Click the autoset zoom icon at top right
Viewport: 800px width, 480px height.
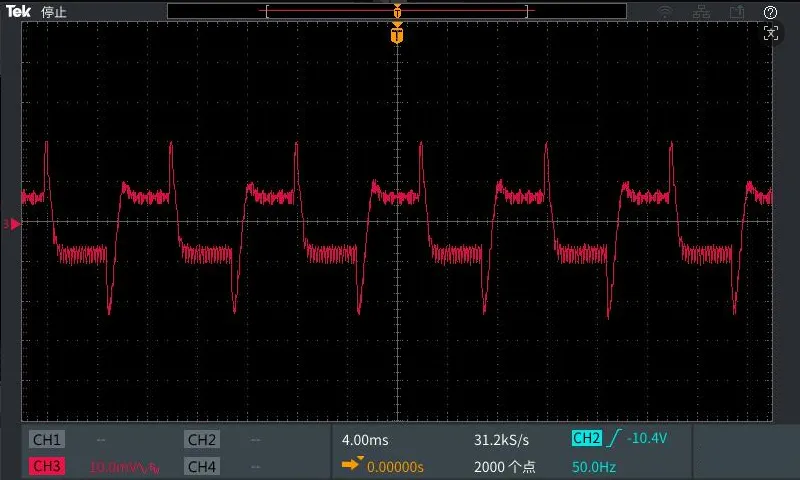(770, 34)
